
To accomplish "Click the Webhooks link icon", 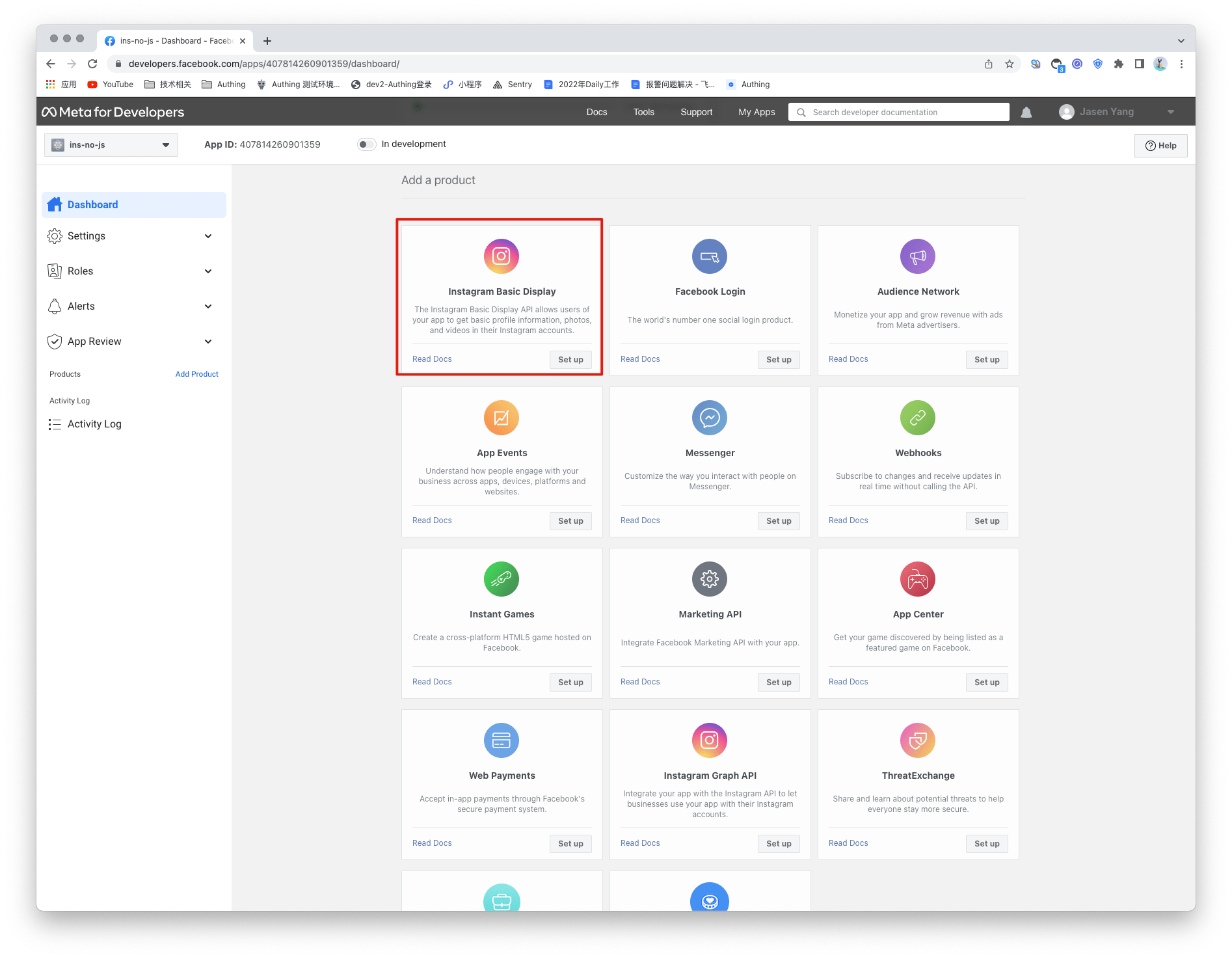I will (918, 417).
